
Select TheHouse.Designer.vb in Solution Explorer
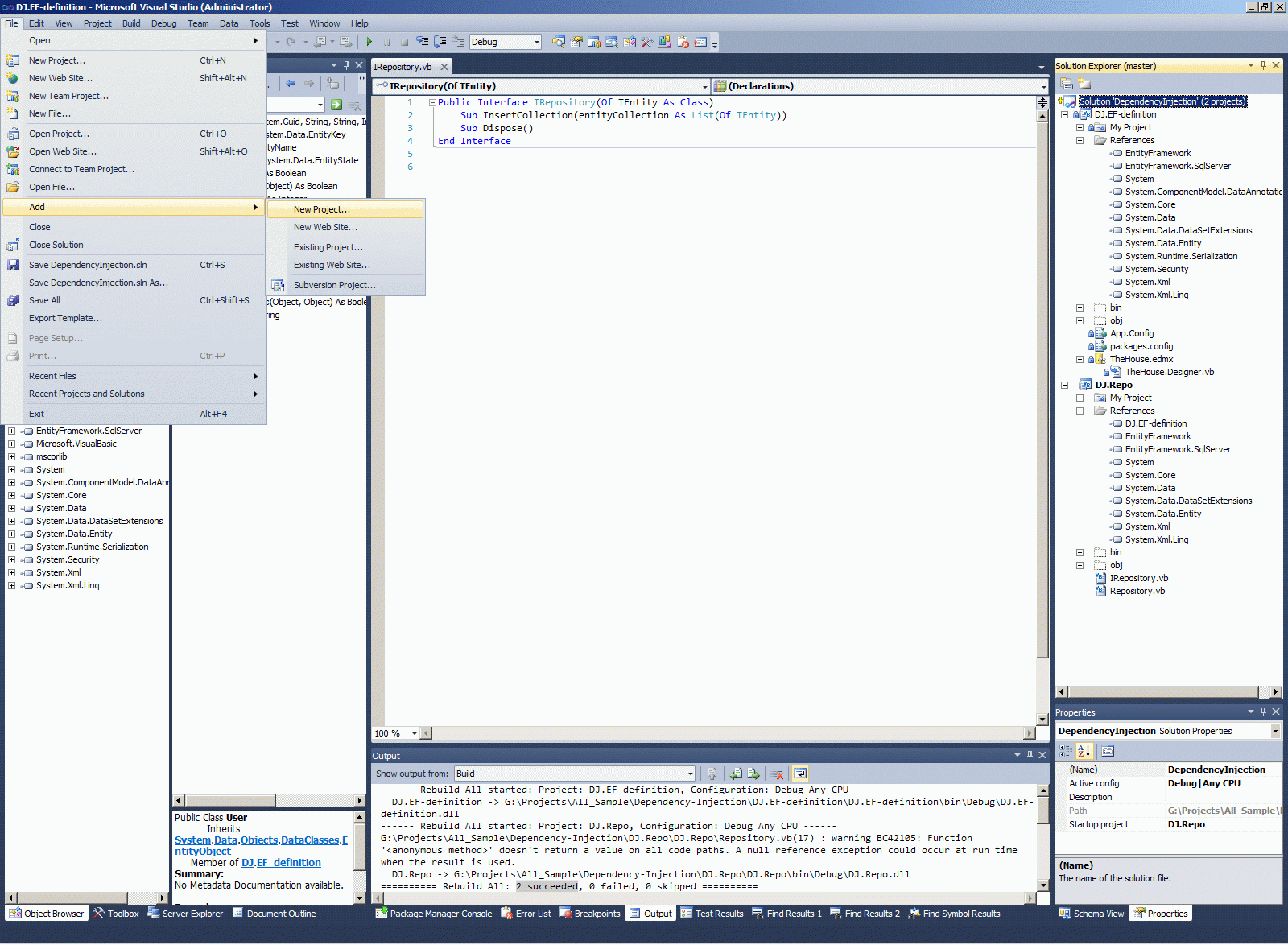tap(1169, 372)
